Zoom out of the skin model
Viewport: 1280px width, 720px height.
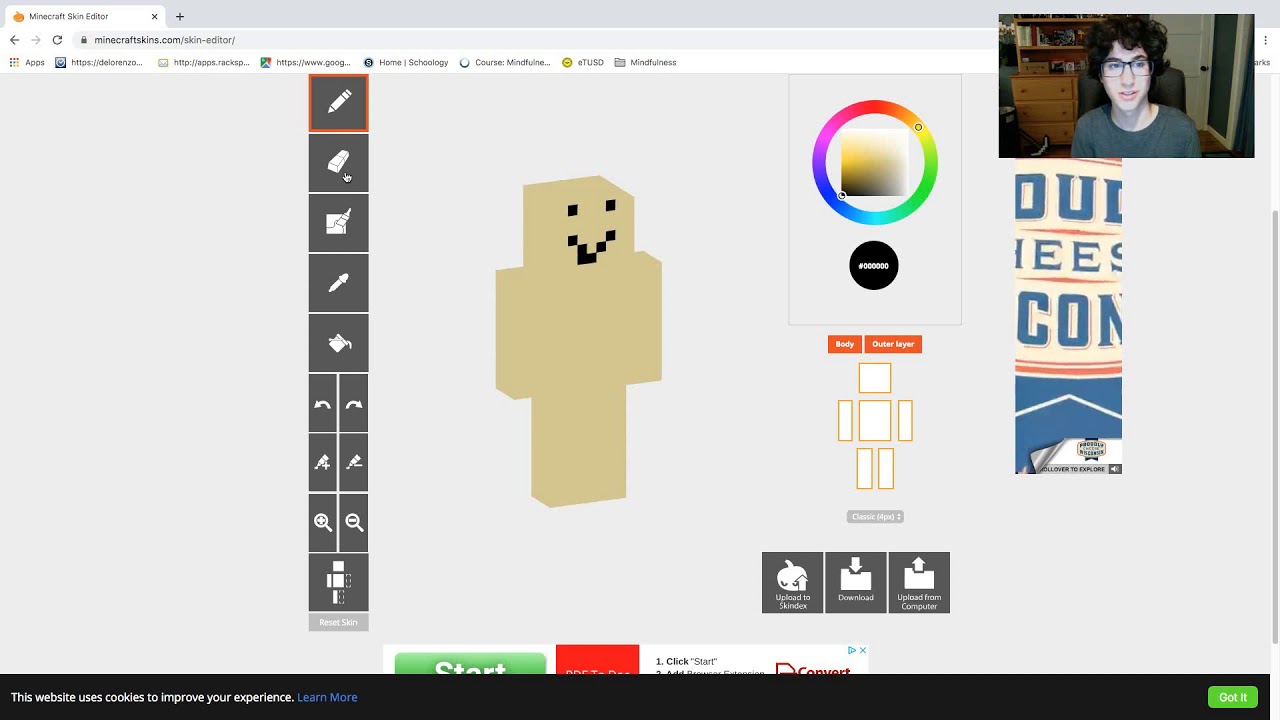(x=354, y=522)
